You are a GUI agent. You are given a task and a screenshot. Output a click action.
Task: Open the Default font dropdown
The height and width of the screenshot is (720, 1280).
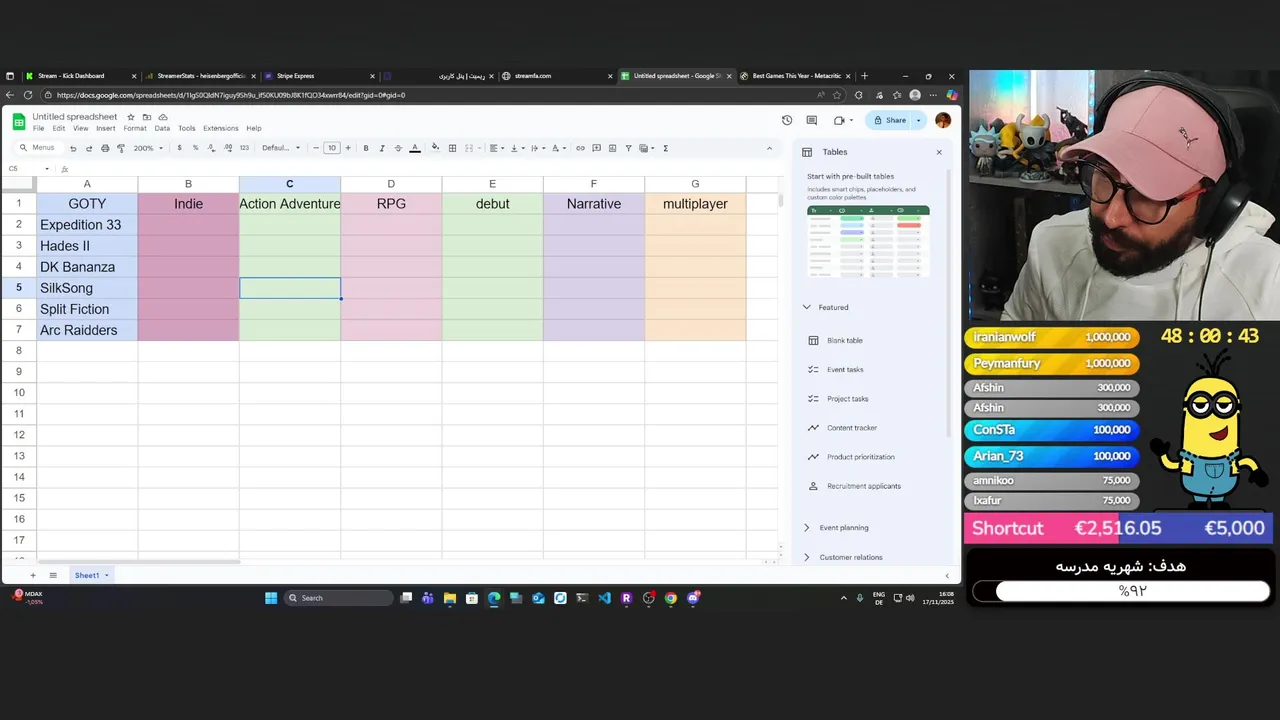tap(281, 148)
